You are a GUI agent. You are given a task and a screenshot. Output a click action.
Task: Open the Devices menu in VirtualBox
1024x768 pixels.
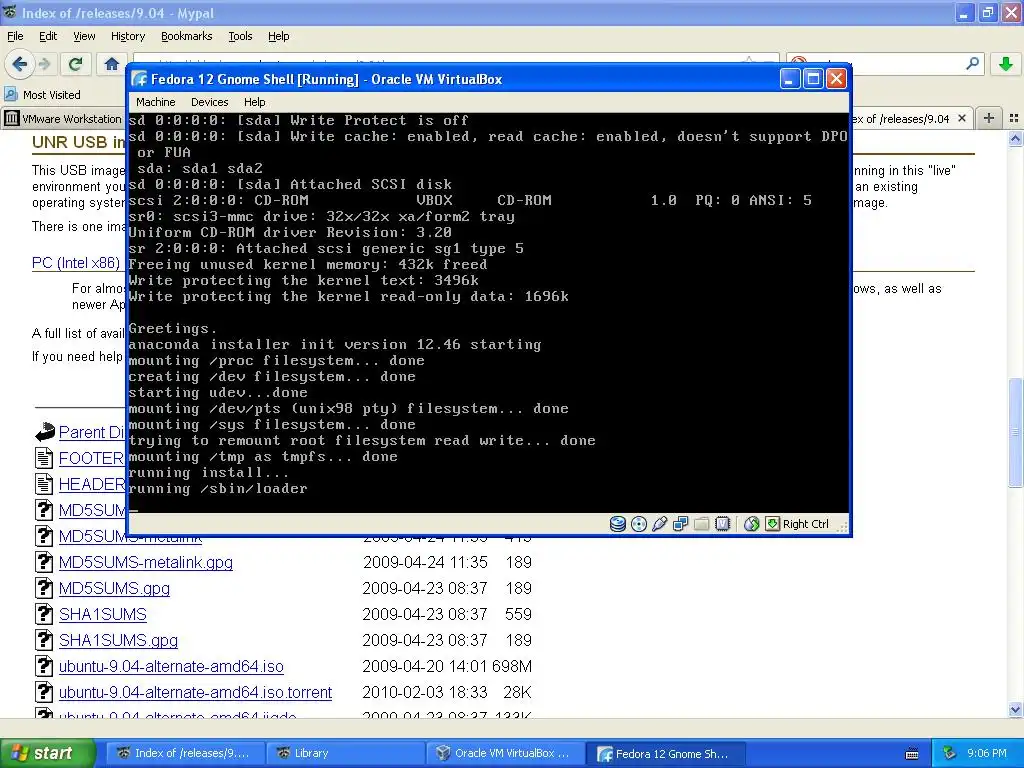coord(209,102)
